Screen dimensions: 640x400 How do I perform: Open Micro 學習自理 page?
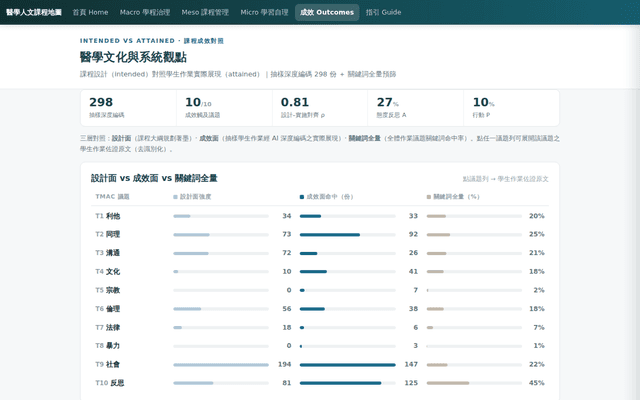264,12
